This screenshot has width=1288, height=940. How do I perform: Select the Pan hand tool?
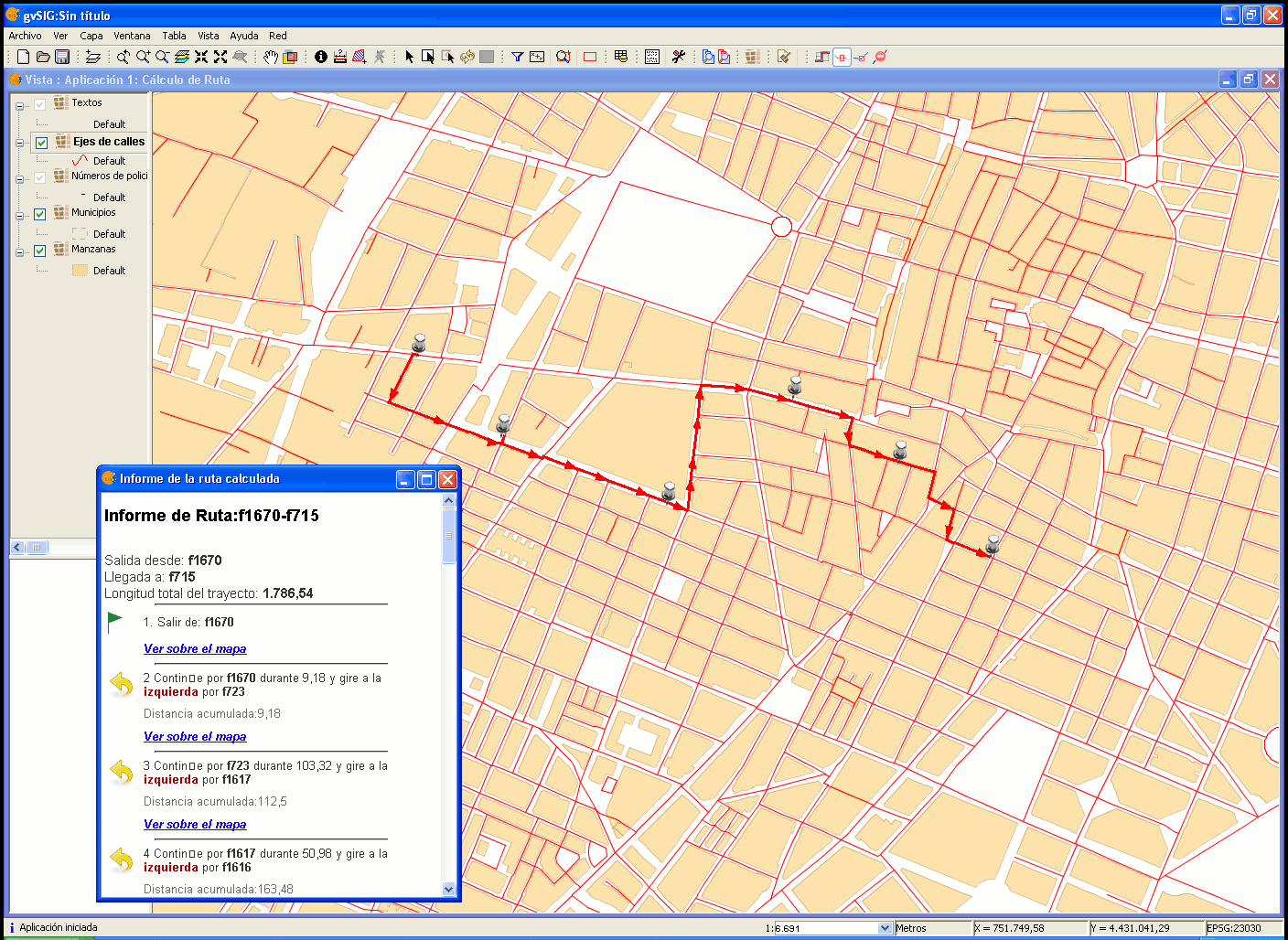271,57
